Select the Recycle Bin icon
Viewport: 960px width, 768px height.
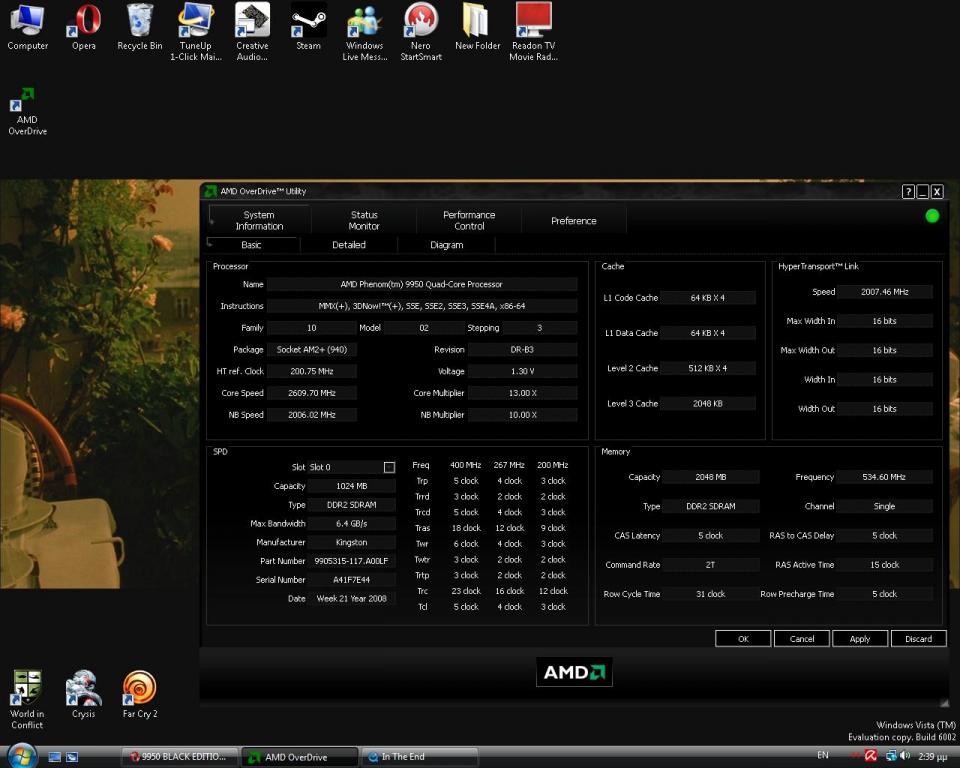pos(140,28)
